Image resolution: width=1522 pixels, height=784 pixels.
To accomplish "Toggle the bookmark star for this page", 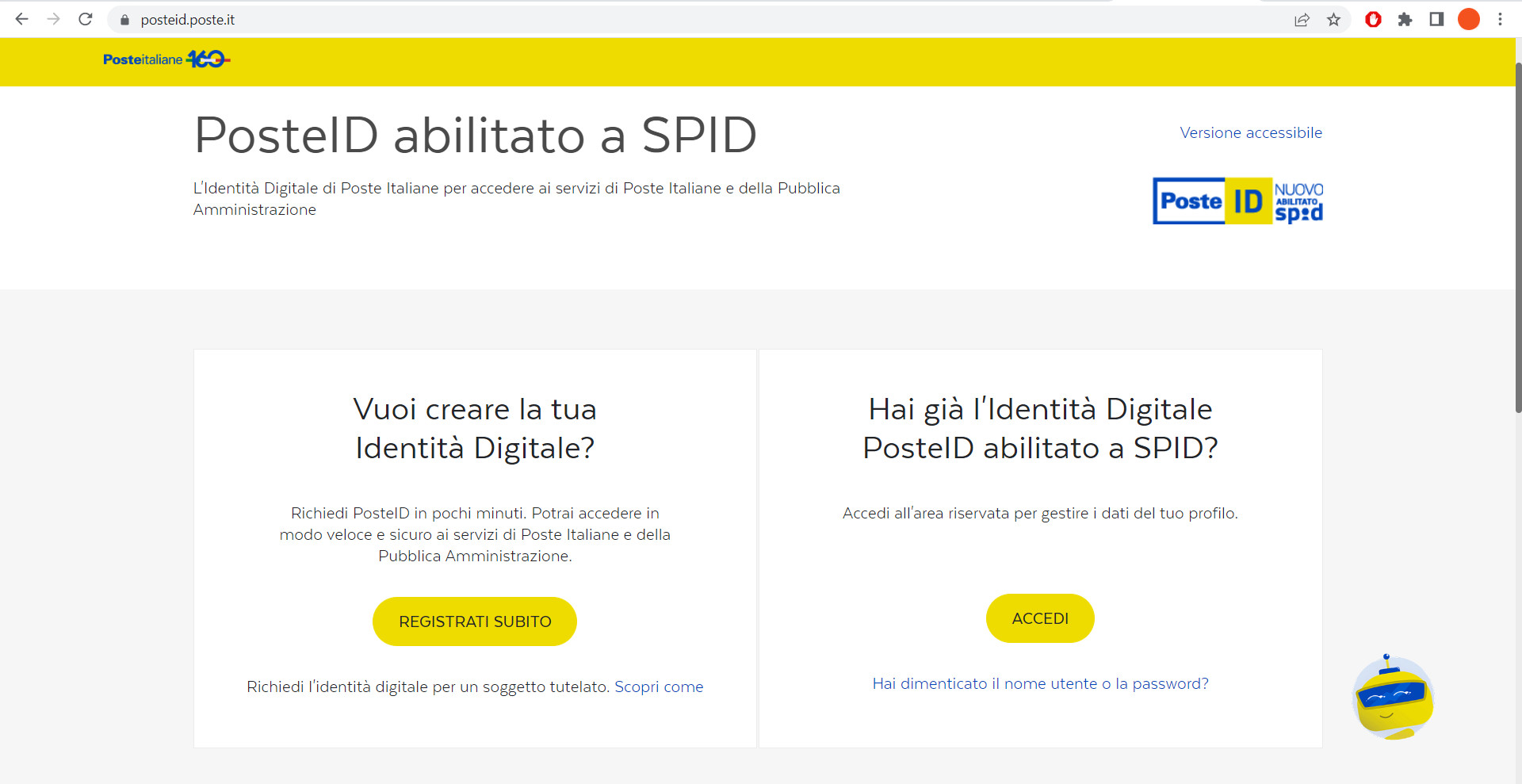I will [x=1334, y=19].
